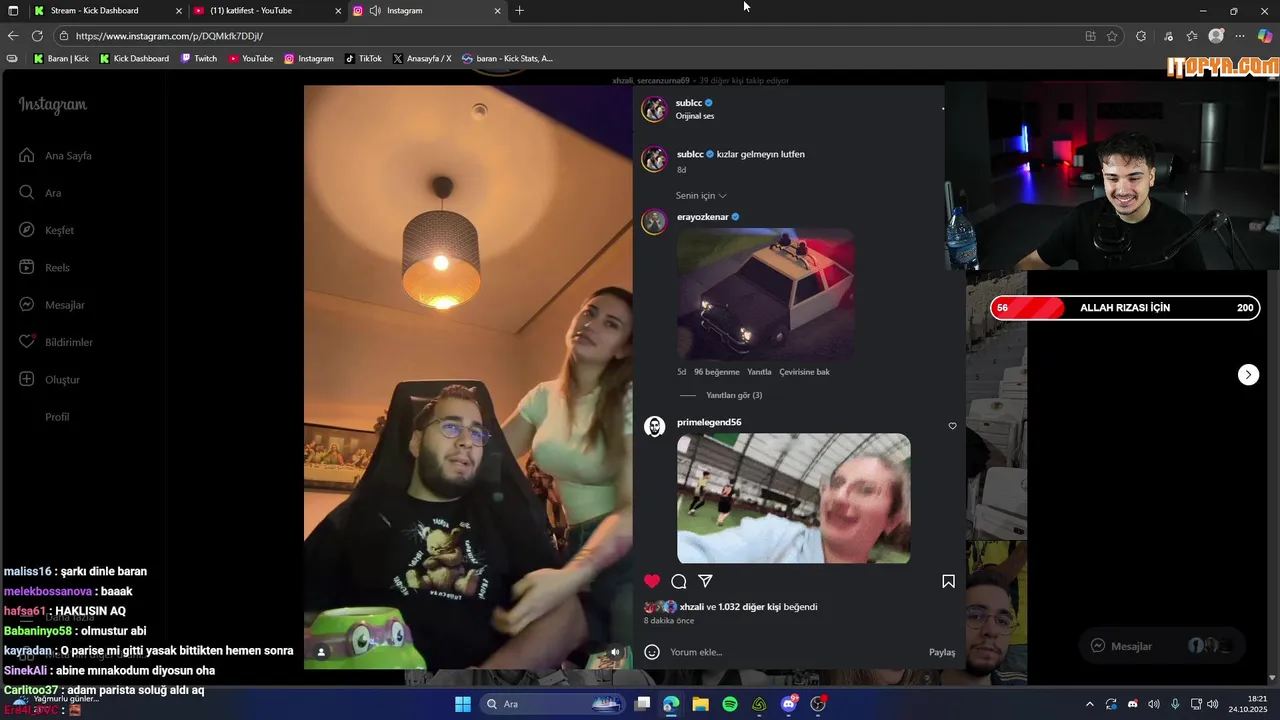
Task: Like the primelegend56 comment with the small heart
Action: tap(952, 426)
